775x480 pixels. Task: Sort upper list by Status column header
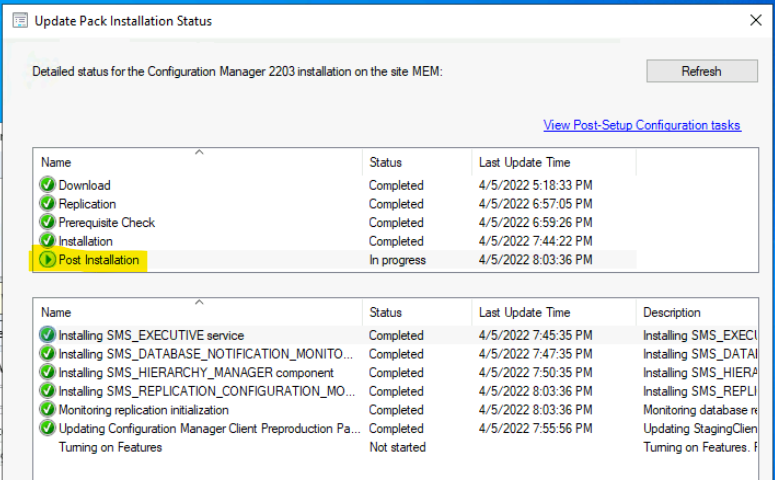click(417, 162)
